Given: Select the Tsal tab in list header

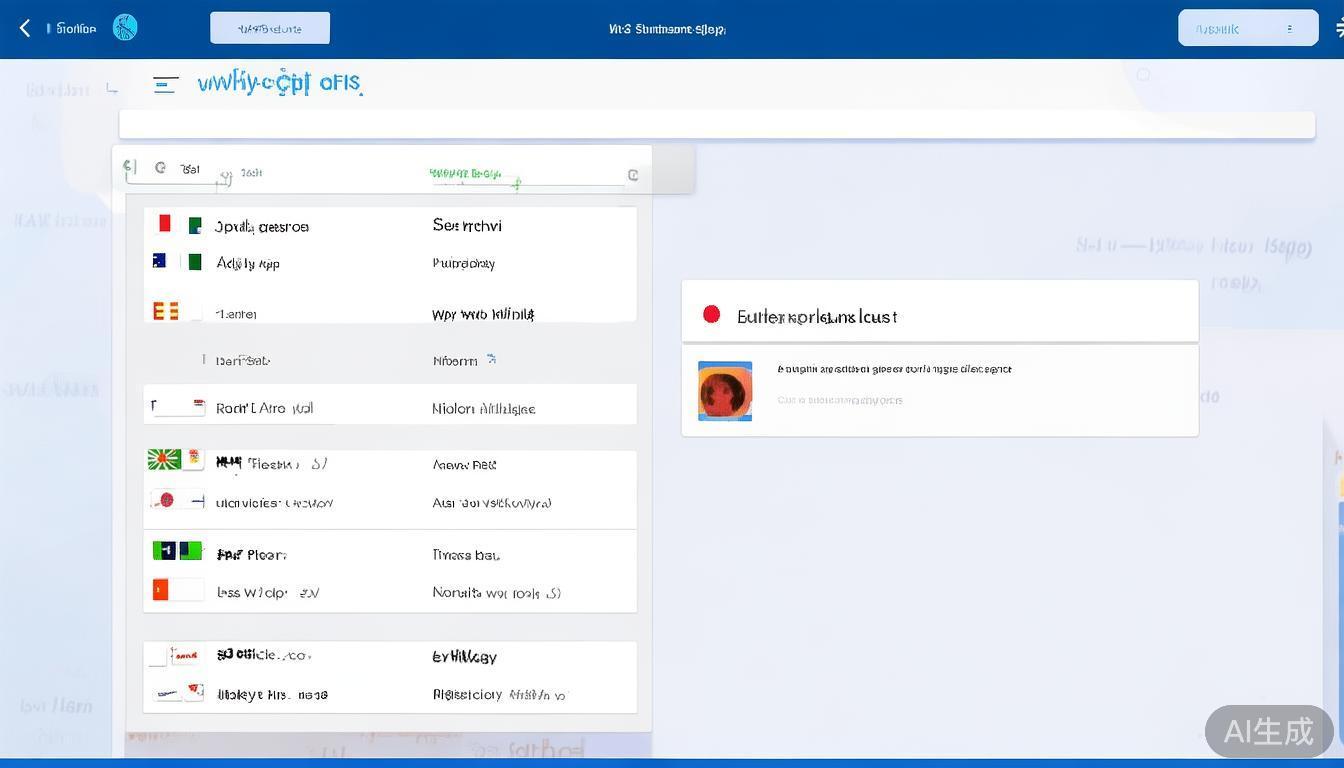Looking at the screenshot, I should [x=190, y=169].
